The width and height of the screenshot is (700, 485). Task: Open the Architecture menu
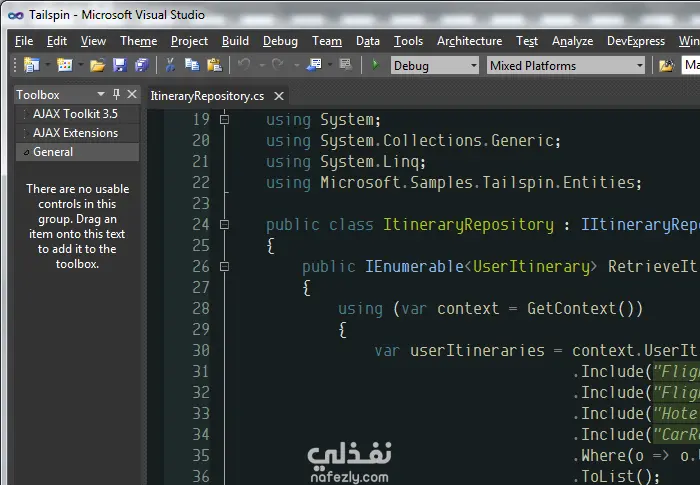[x=469, y=41]
